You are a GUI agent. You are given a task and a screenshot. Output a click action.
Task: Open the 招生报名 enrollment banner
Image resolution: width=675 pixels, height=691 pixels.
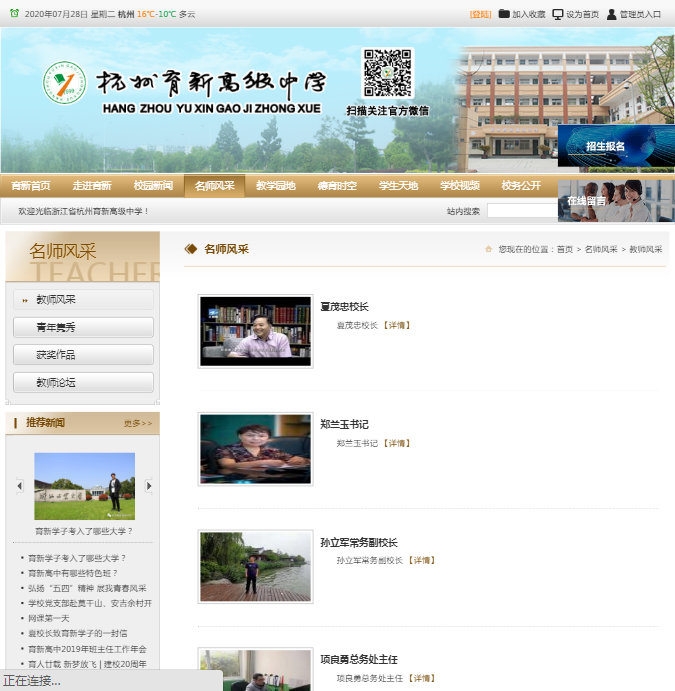616,146
